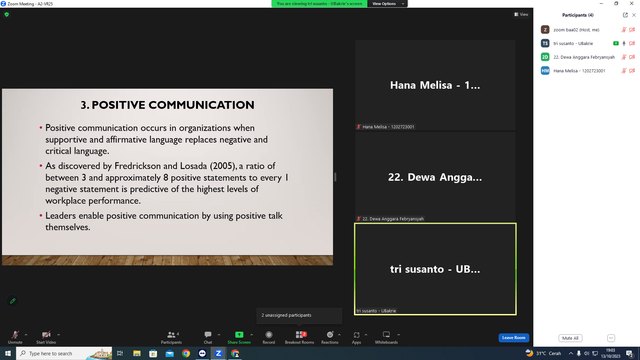Select Hana Melisa - 1202723001 in participants list
Image resolution: width=640 pixels, height=360 pixels.
click(587, 71)
